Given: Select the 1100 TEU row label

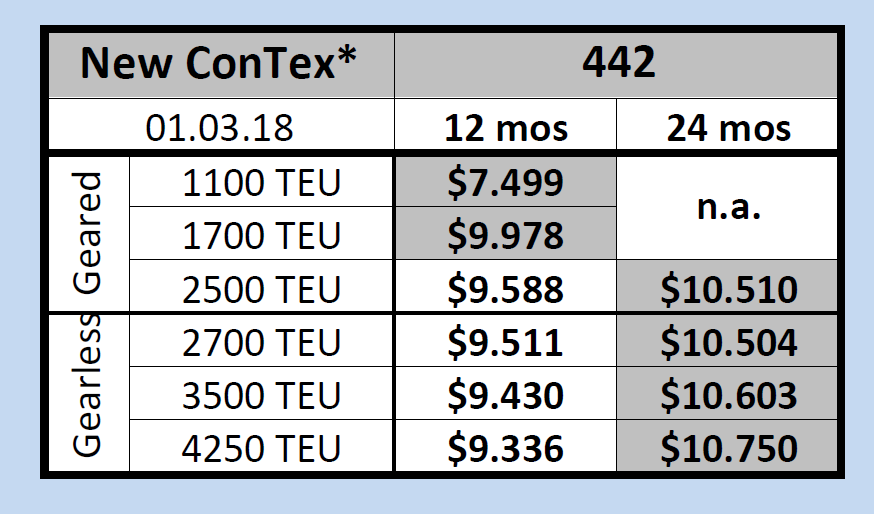Looking at the screenshot, I should click(262, 183).
